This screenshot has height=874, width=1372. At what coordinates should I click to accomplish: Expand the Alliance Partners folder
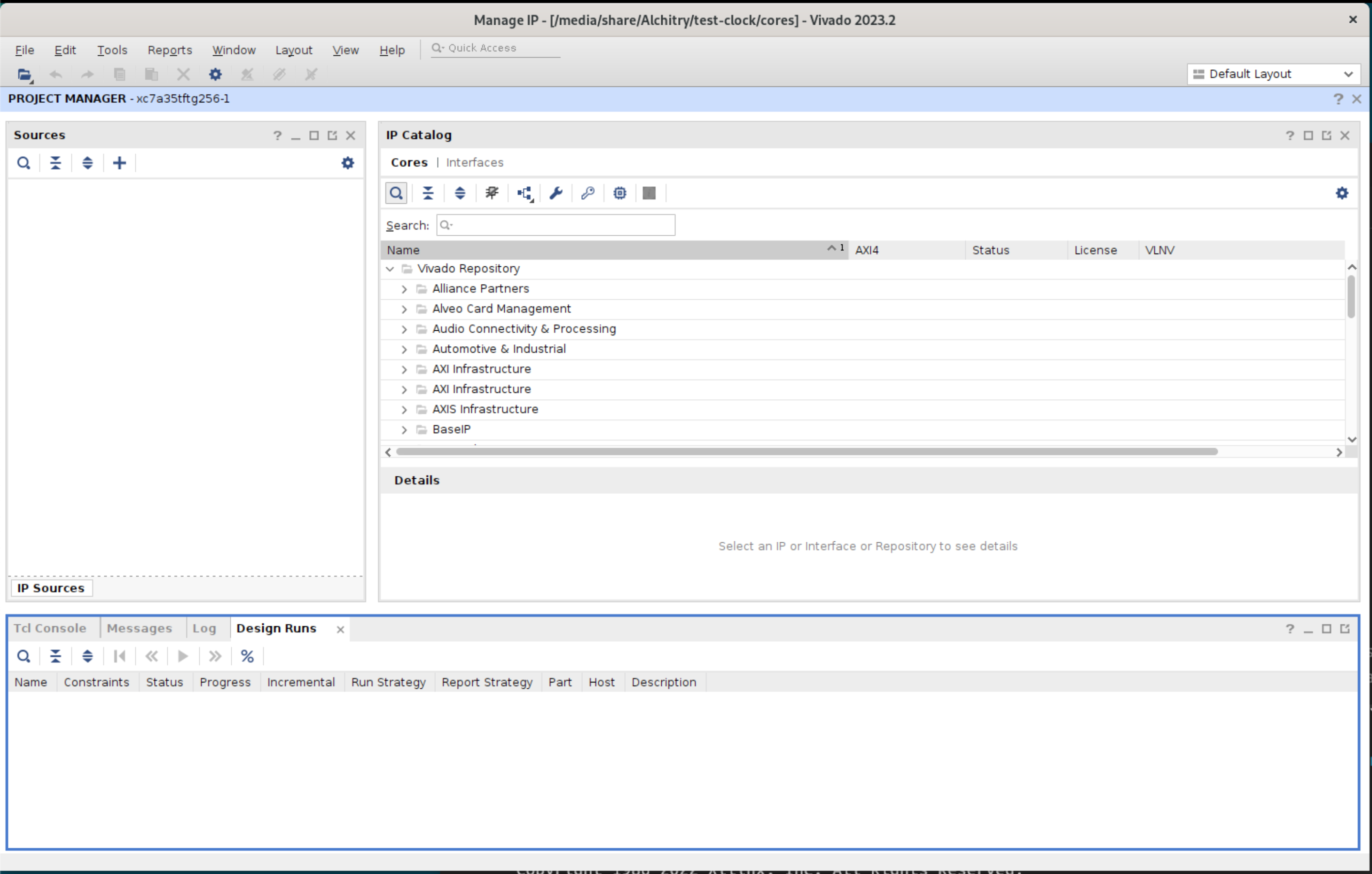click(404, 289)
